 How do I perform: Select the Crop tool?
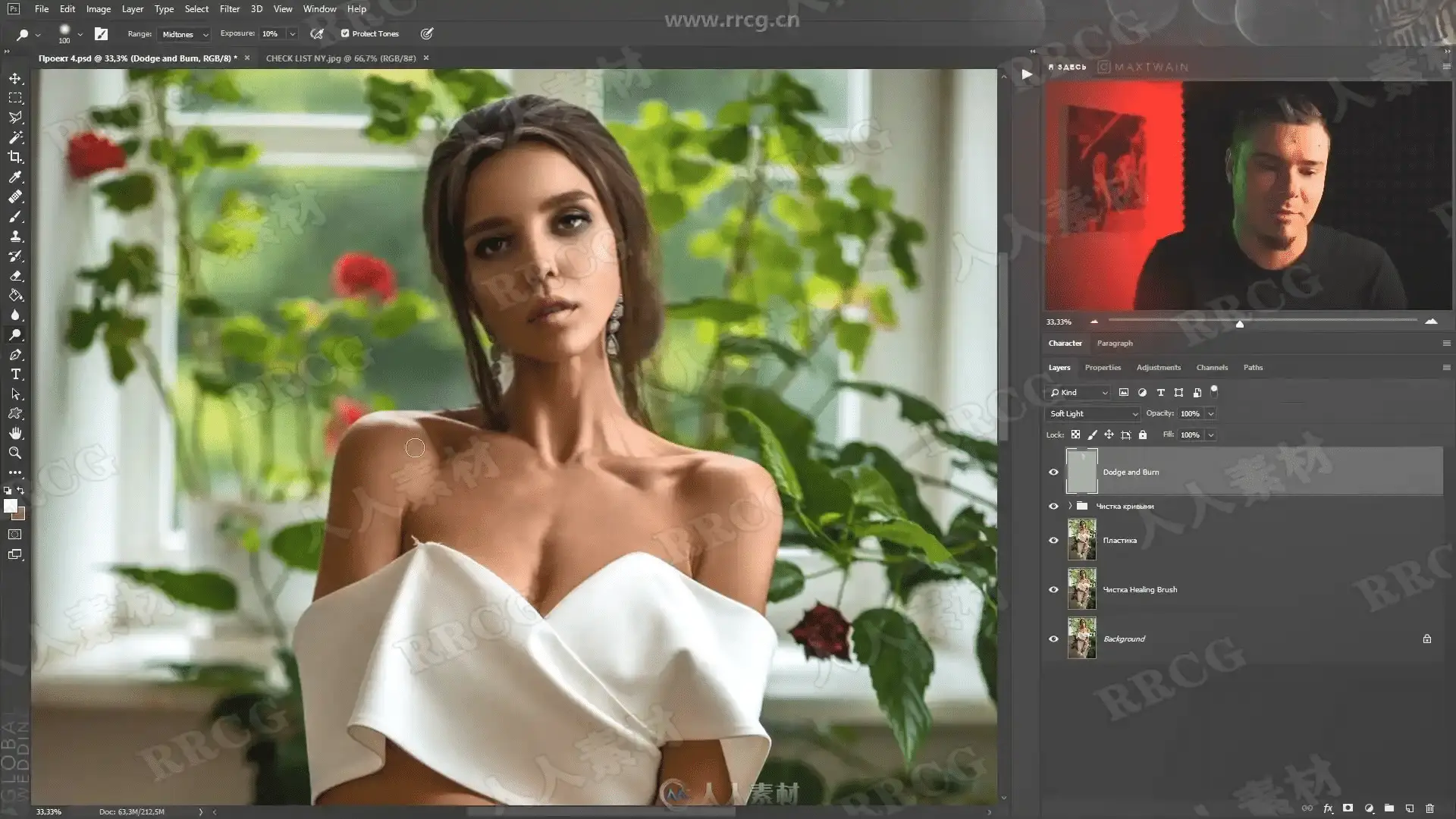(x=15, y=157)
